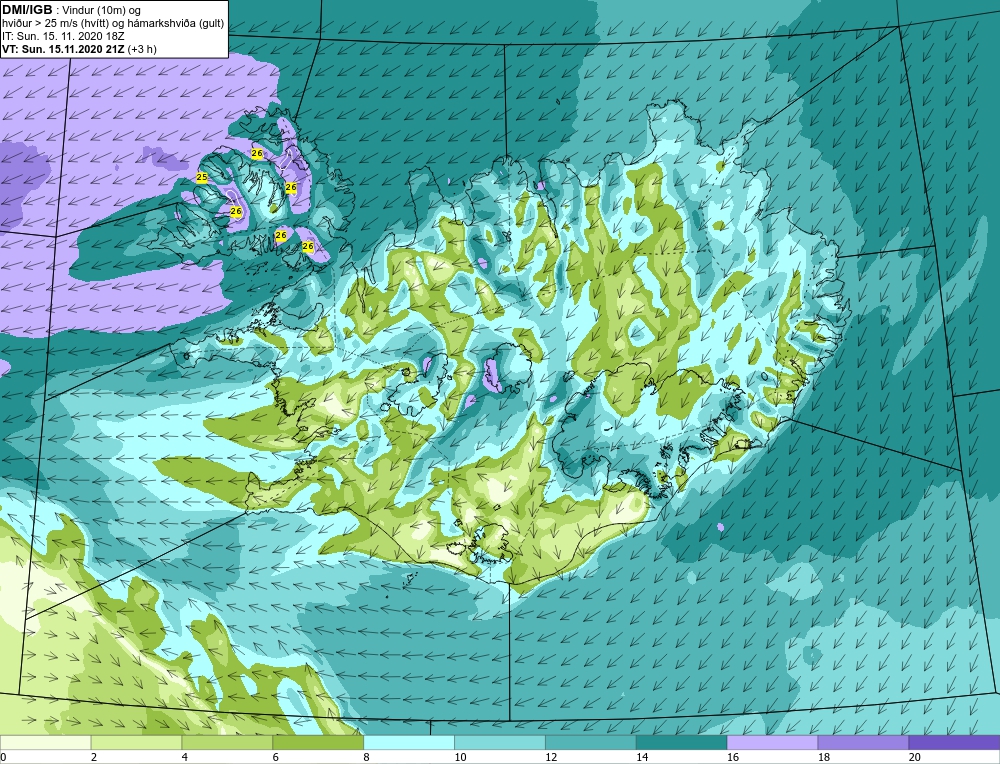Click the legend scale number 18

[823, 757]
